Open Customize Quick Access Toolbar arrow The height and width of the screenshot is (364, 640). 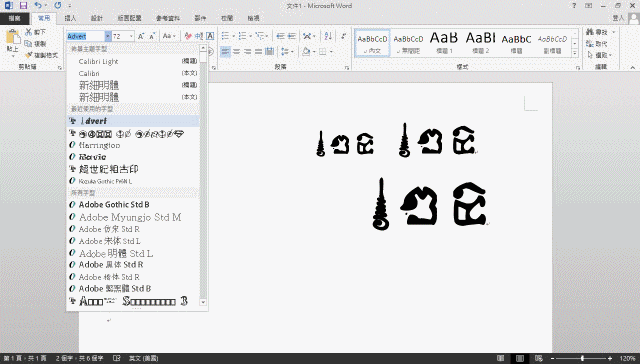(70, 6)
